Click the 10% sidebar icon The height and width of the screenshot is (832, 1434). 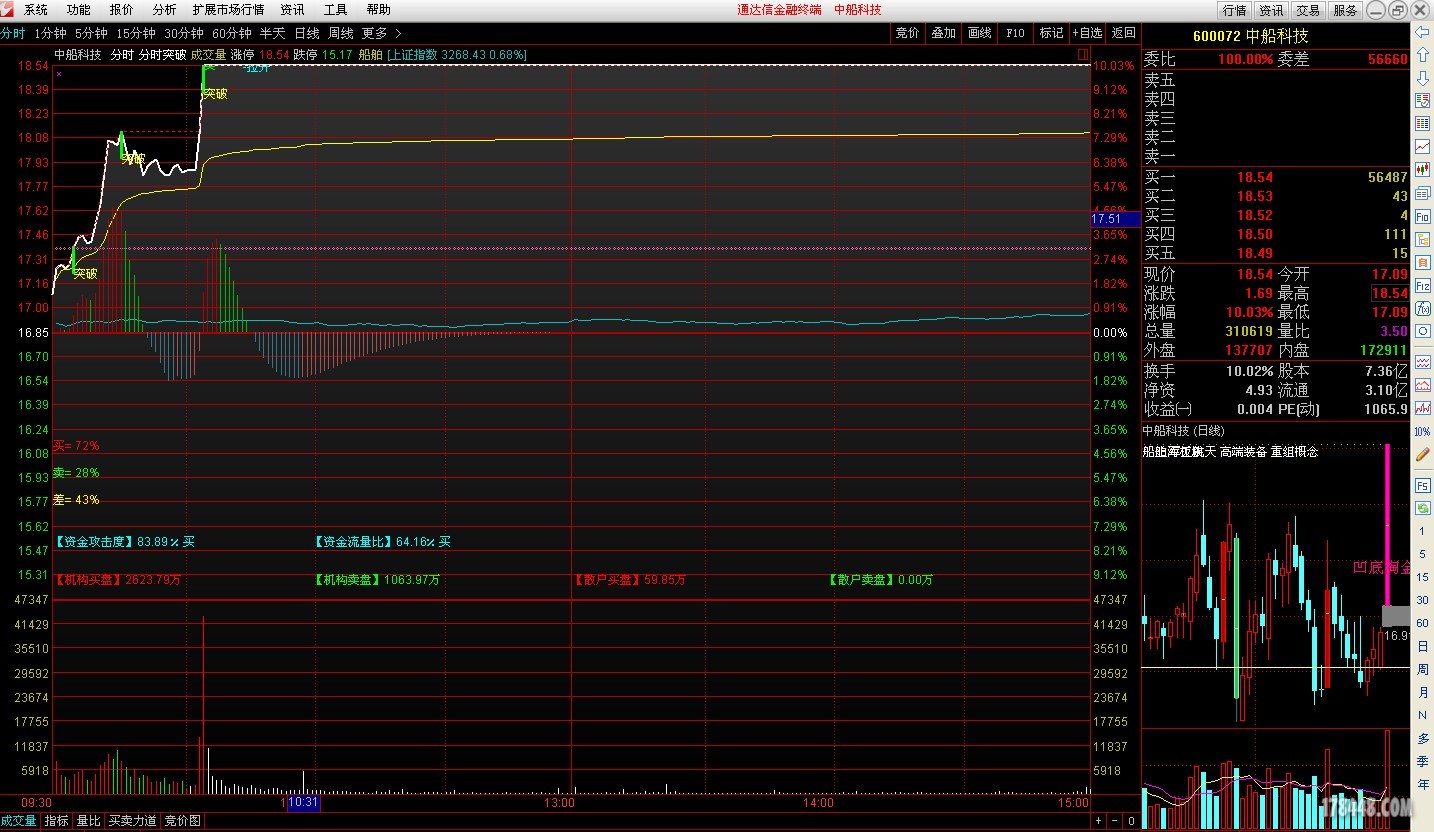tap(1422, 431)
